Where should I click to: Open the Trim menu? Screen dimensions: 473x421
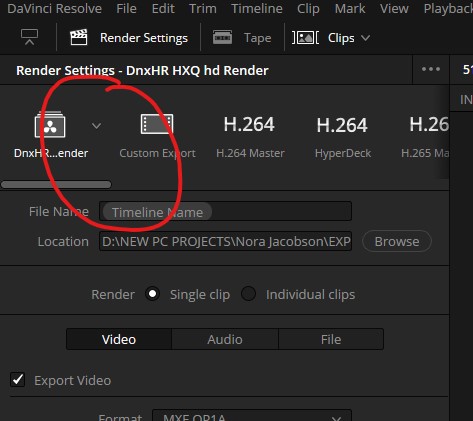(x=203, y=9)
